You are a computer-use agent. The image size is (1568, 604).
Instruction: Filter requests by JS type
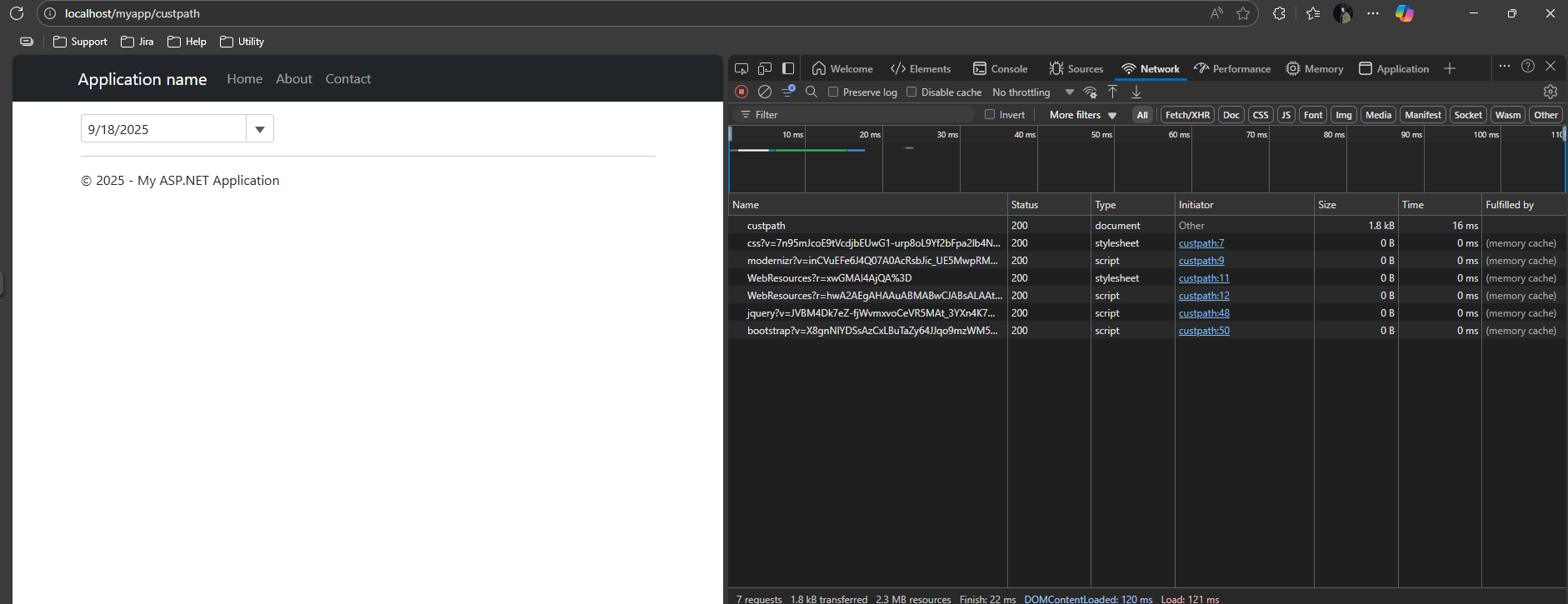point(1286,115)
